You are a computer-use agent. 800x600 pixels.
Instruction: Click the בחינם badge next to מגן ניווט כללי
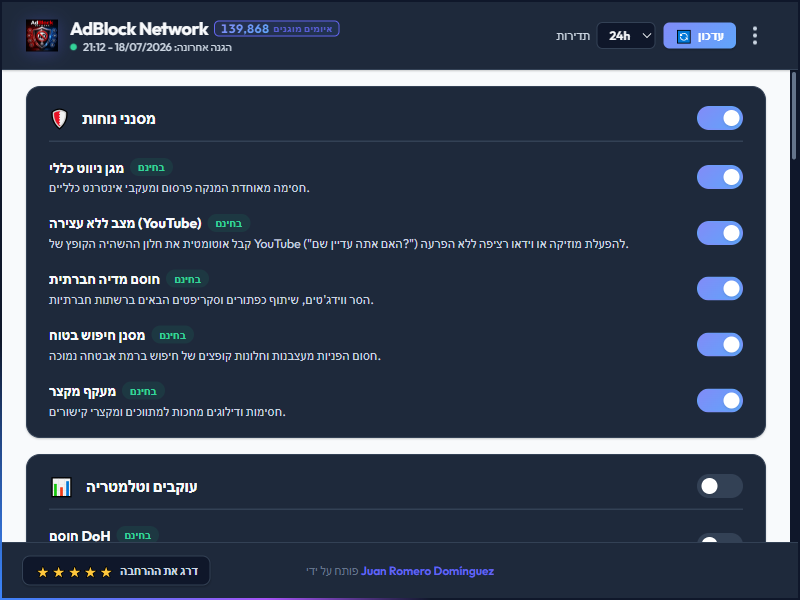tap(151, 167)
